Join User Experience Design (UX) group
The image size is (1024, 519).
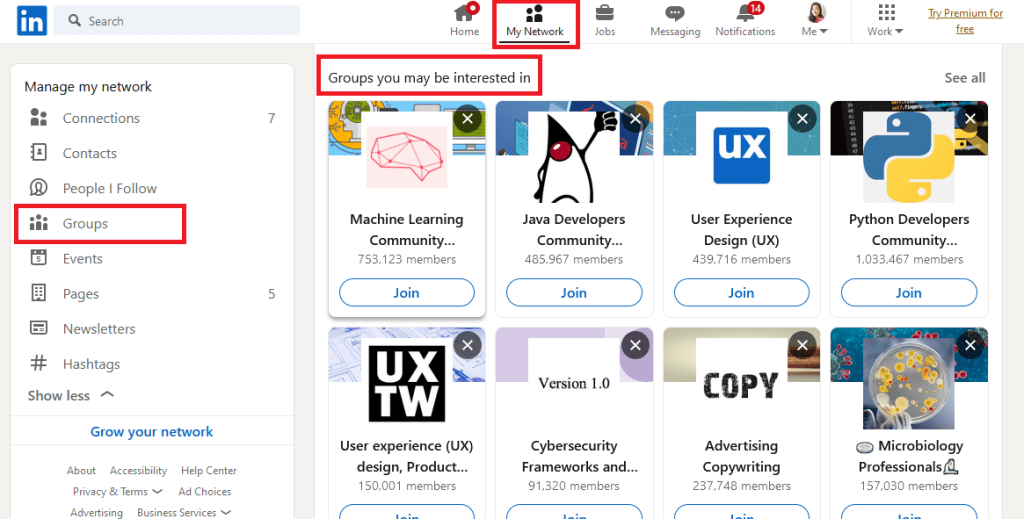(x=741, y=292)
